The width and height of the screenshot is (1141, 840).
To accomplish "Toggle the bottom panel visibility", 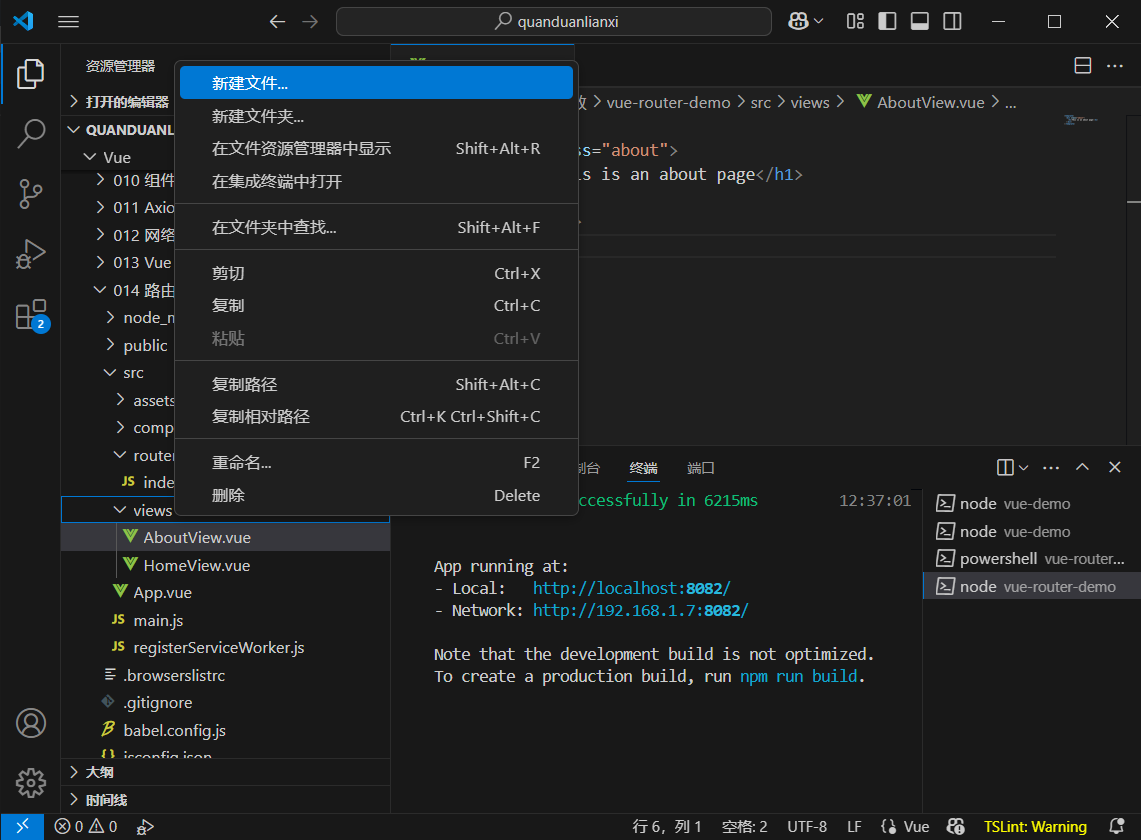I will 920,21.
